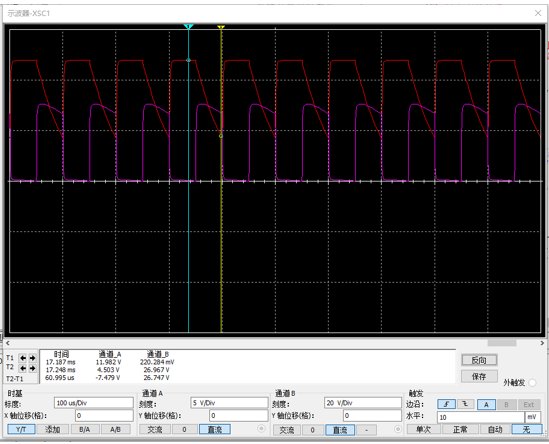
Task: Move cursor T1 right with its arrow
Action: (x=33, y=358)
